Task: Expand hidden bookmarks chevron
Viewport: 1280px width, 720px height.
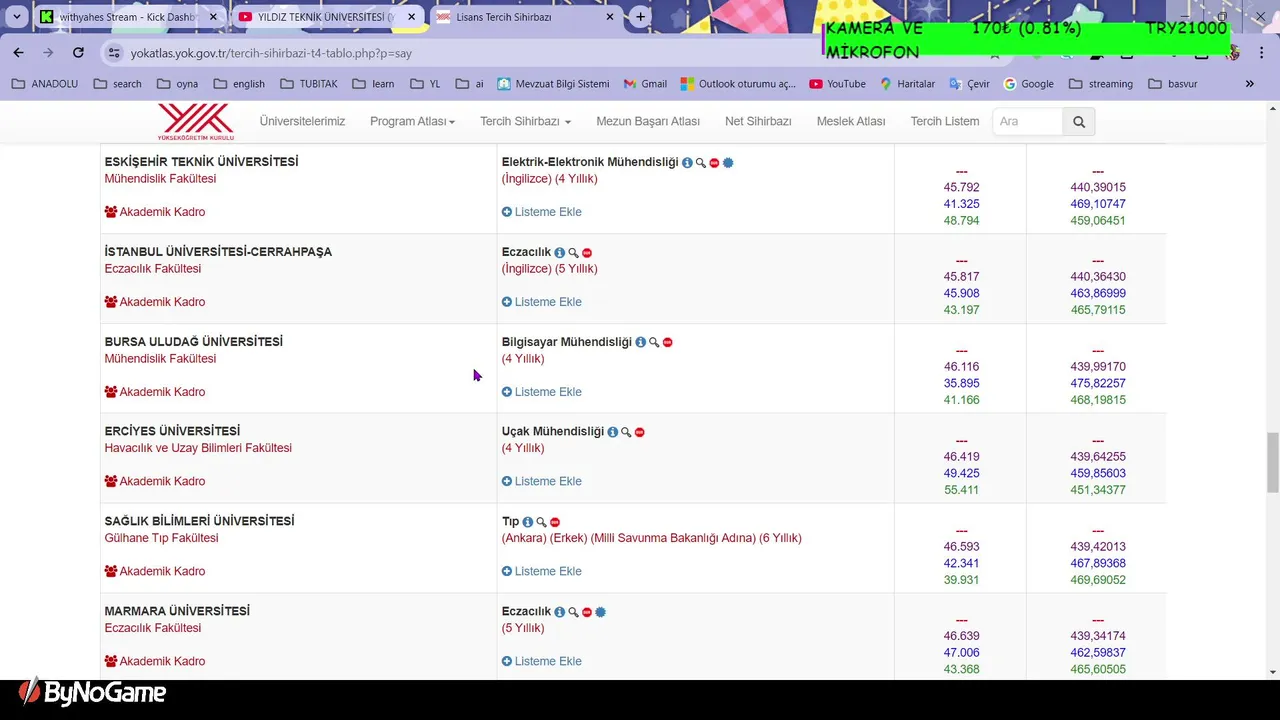Action: [x=1249, y=84]
